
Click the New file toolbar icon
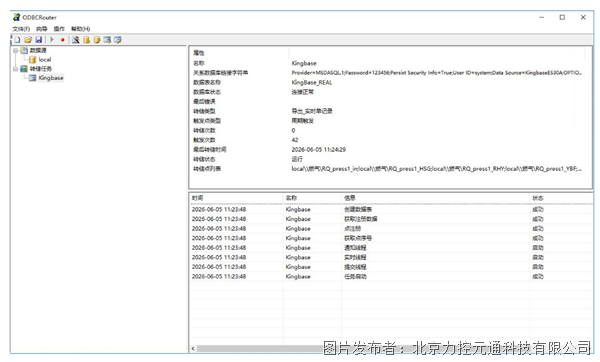click(18, 40)
